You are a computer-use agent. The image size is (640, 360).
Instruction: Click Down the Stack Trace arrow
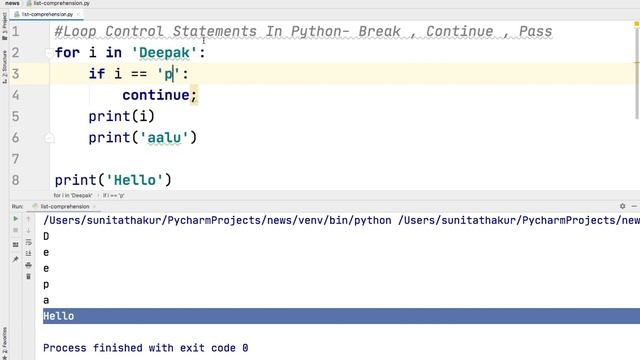coord(28,231)
